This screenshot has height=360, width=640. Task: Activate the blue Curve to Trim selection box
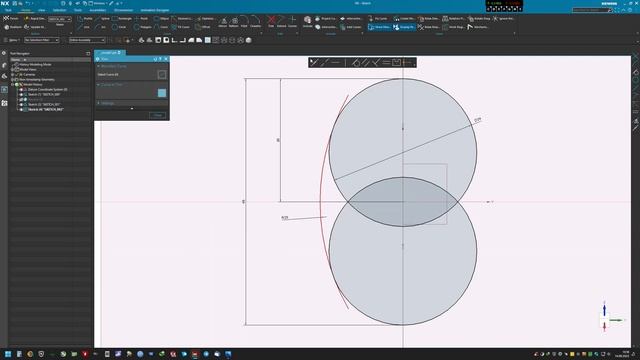pyautogui.click(x=162, y=93)
